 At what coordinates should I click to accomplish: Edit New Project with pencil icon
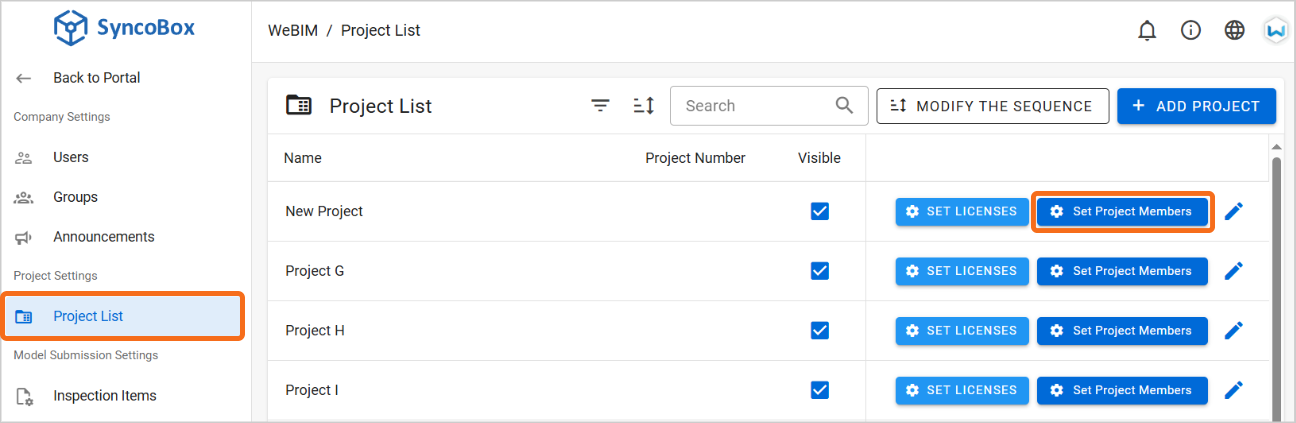[x=1234, y=211]
